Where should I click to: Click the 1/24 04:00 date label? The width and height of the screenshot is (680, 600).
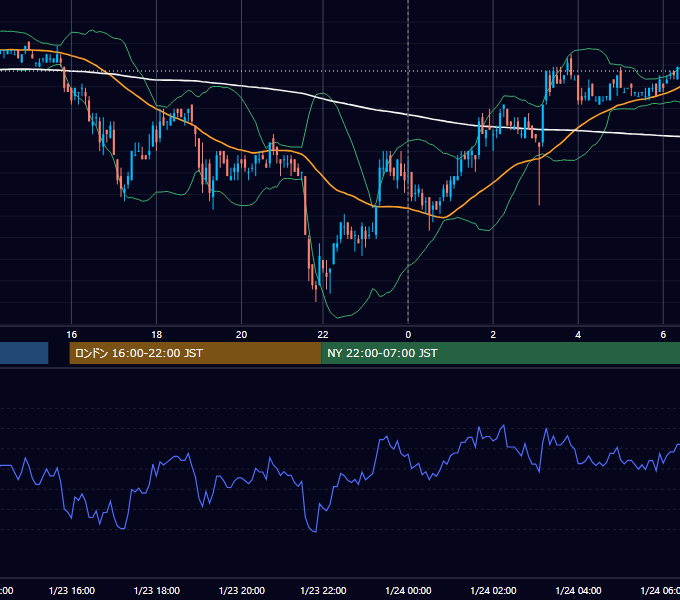578,590
